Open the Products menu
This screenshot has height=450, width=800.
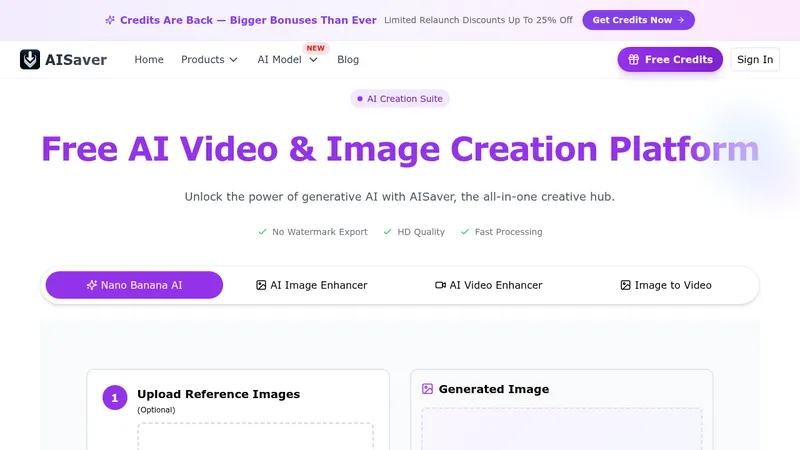(209, 59)
